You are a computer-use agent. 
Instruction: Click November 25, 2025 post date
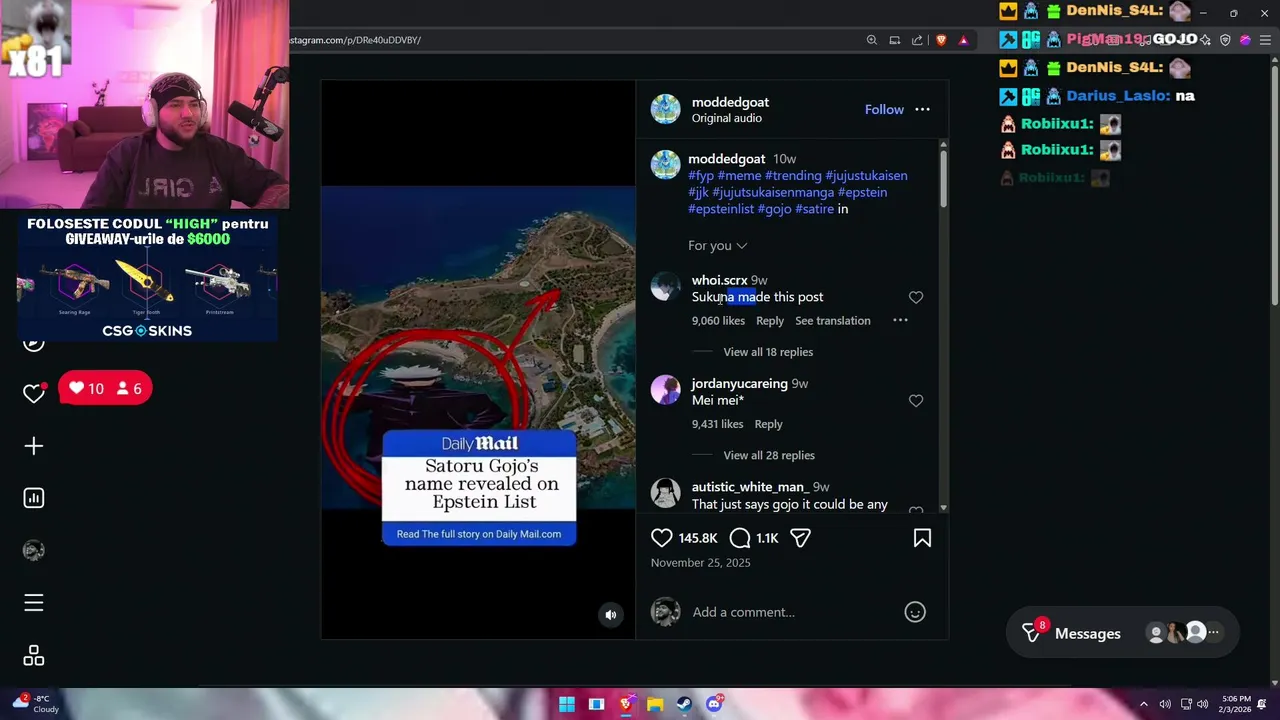700,563
